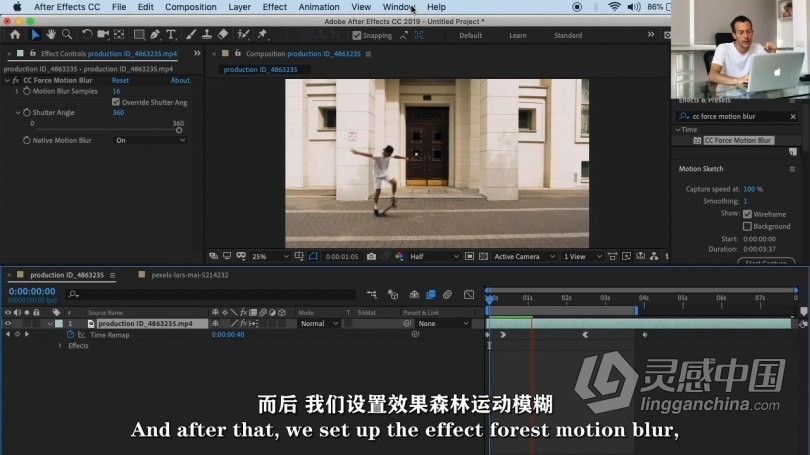The height and width of the screenshot is (455, 810).
Task: Open the Layer menu
Action: click(x=239, y=7)
